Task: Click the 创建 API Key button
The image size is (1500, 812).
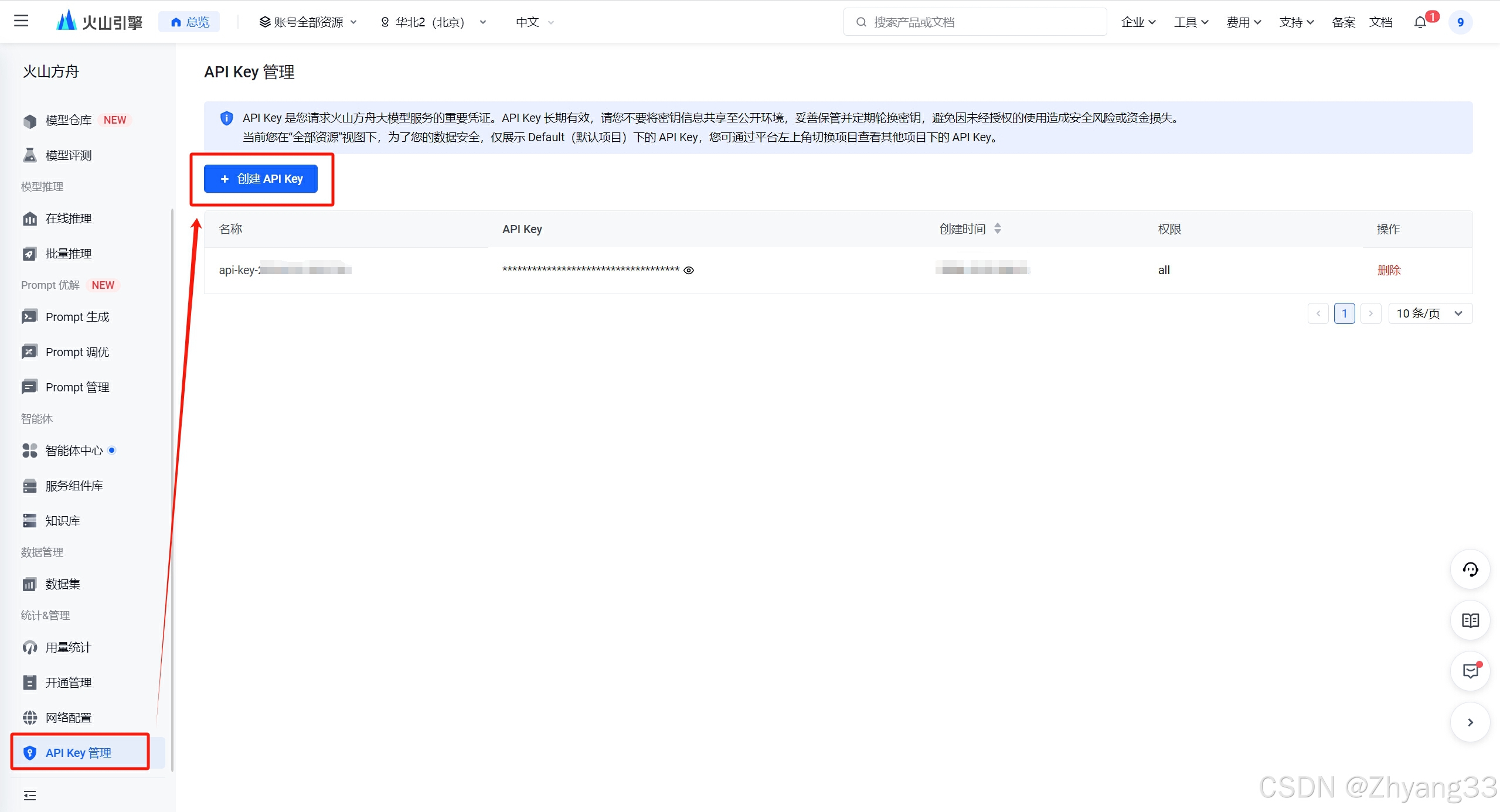Action: (x=261, y=179)
